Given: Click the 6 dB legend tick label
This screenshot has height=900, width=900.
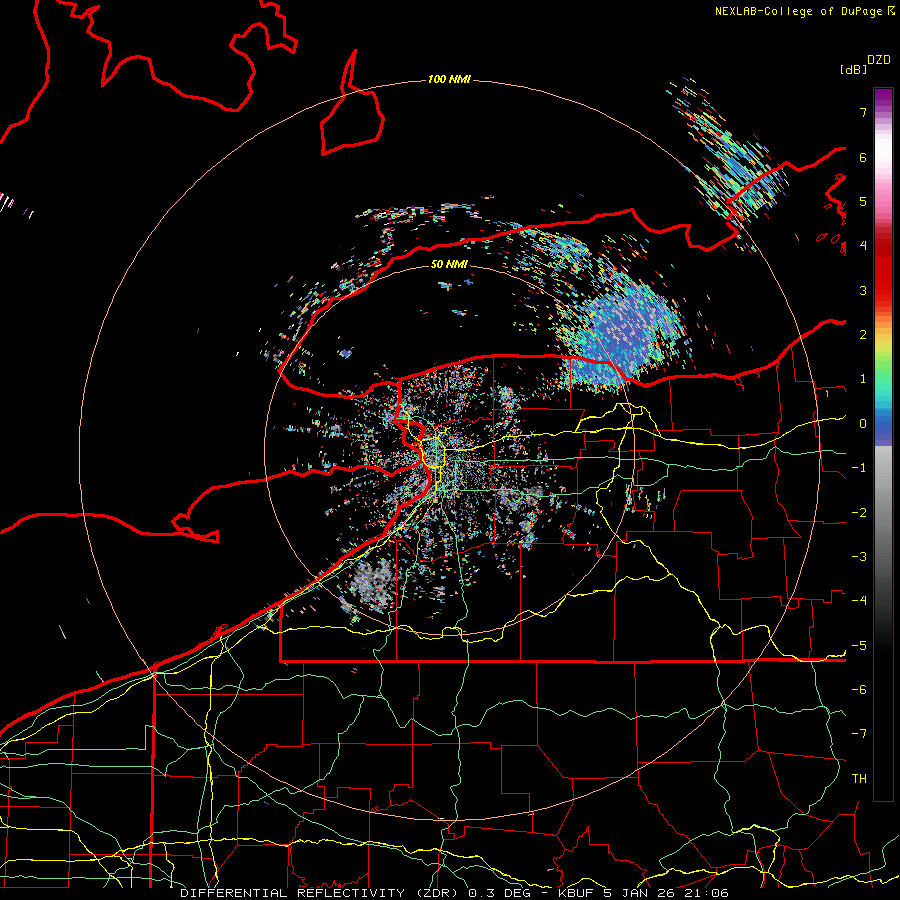Looking at the screenshot, I should point(863,157).
